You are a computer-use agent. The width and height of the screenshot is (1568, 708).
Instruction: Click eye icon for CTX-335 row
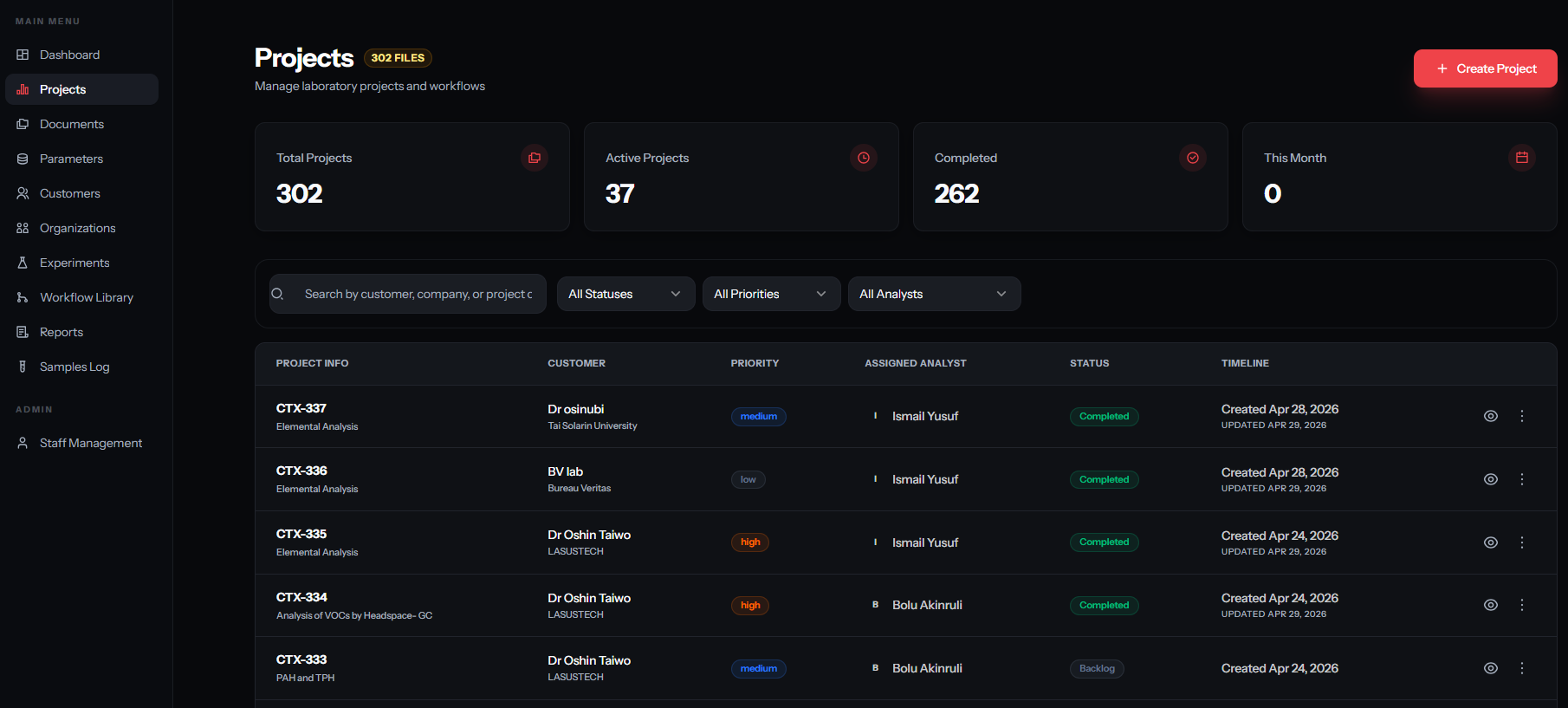pos(1490,542)
